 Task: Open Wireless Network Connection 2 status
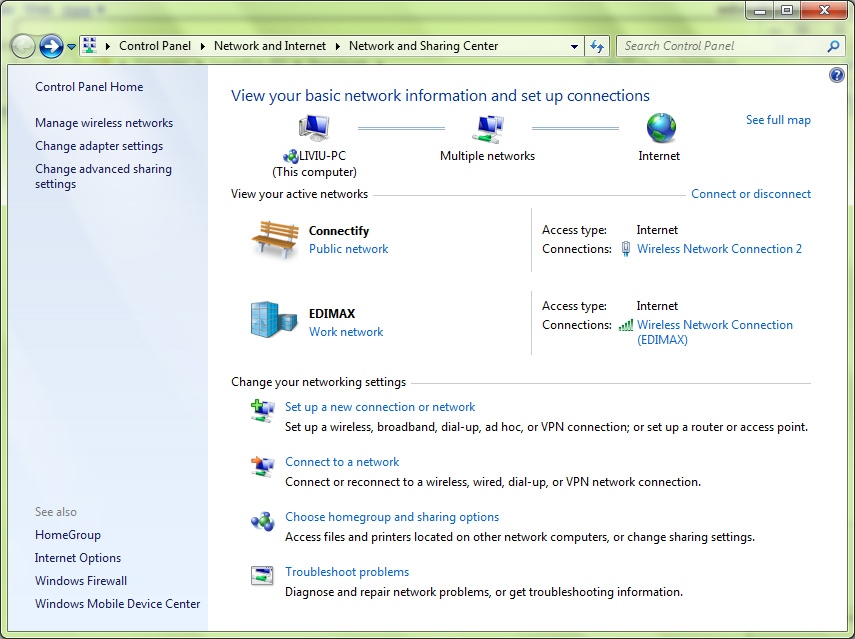pos(719,249)
